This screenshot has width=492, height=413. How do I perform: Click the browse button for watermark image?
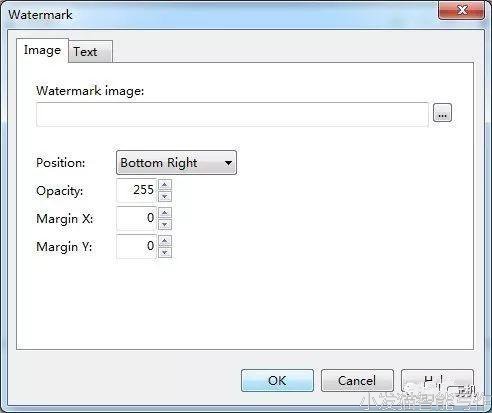[442, 113]
